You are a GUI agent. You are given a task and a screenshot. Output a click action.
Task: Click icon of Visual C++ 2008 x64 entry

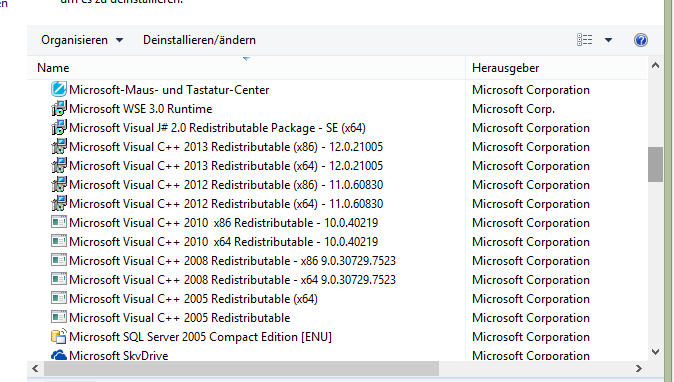(58, 279)
